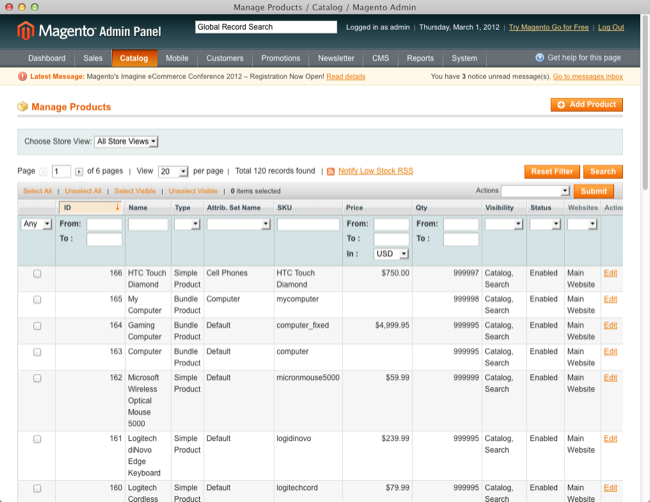The width and height of the screenshot is (650, 502).
Task: Open the Catalog menu
Action: point(134,58)
